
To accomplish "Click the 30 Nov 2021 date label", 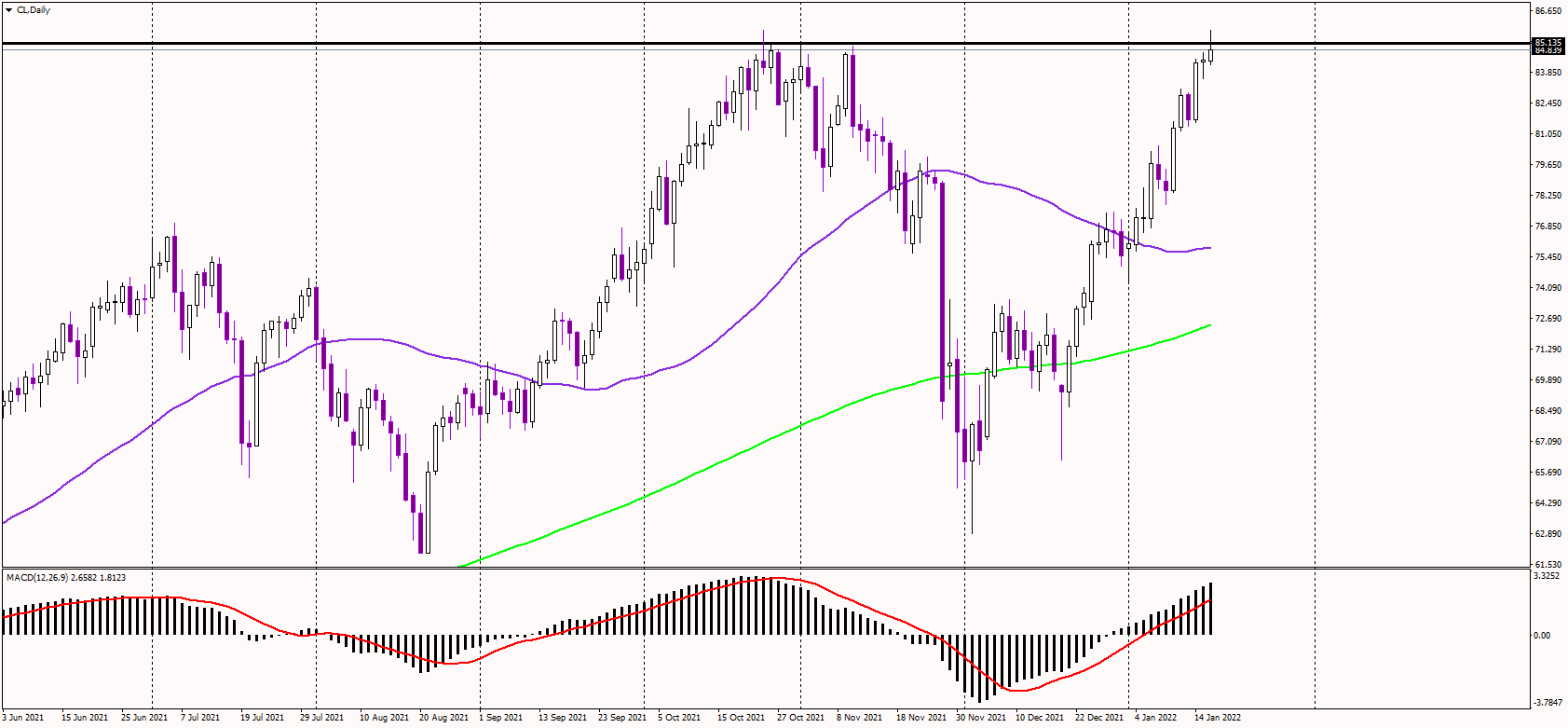I will pyautogui.click(x=980, y=718).
